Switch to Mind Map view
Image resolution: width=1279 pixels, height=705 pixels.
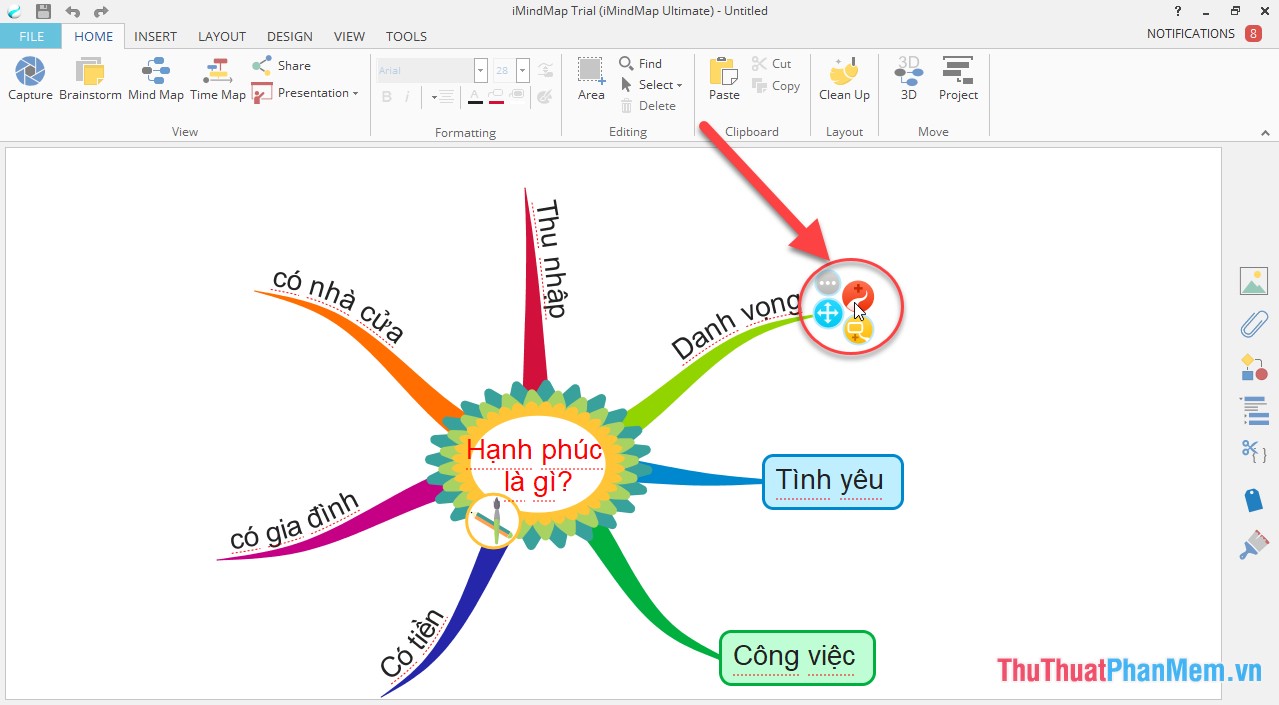[x=156, y=75]
